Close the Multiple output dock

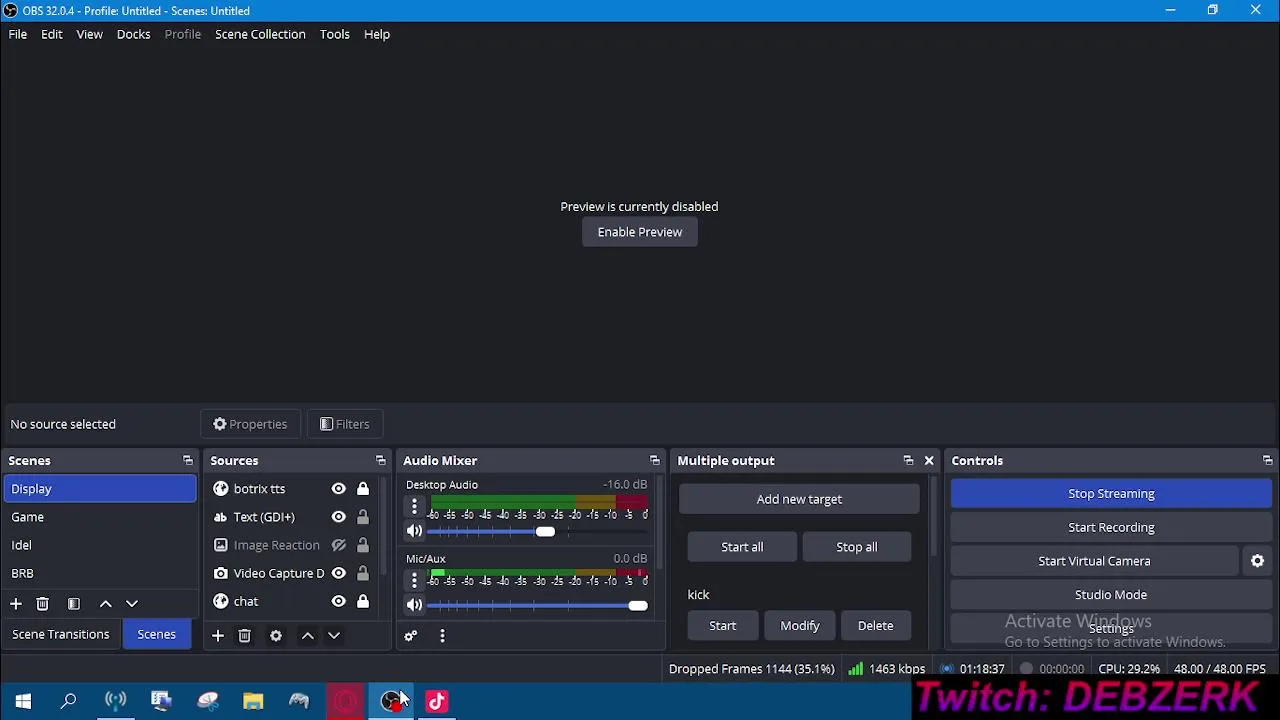[929, 461]
